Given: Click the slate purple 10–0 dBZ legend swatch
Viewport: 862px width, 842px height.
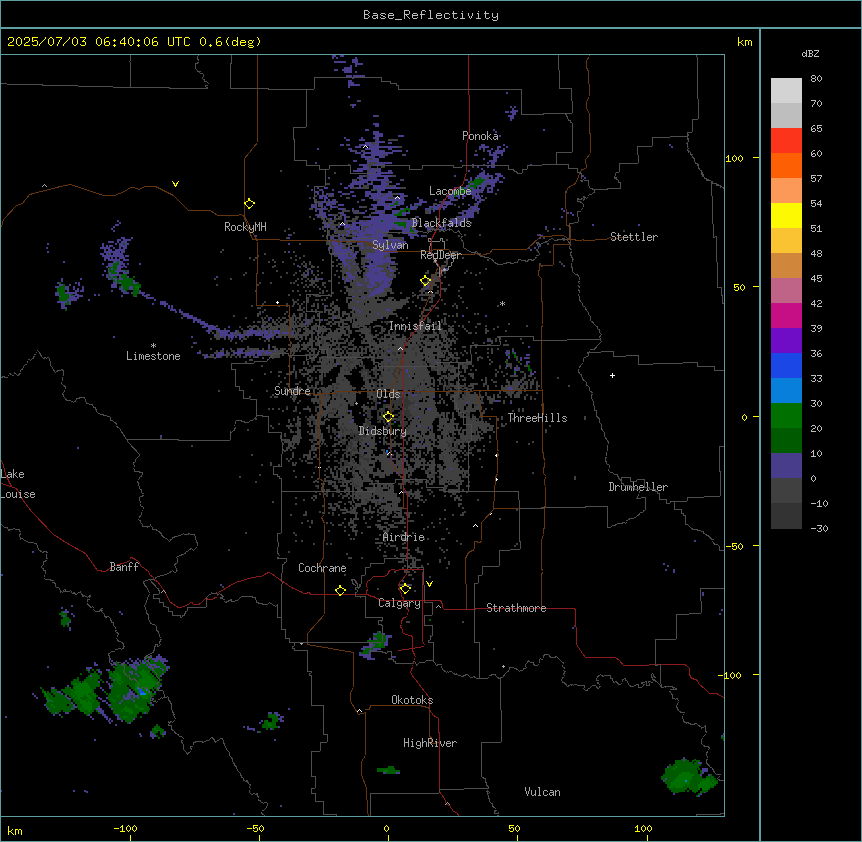Looking at the screenshot, I should point(786,466).
